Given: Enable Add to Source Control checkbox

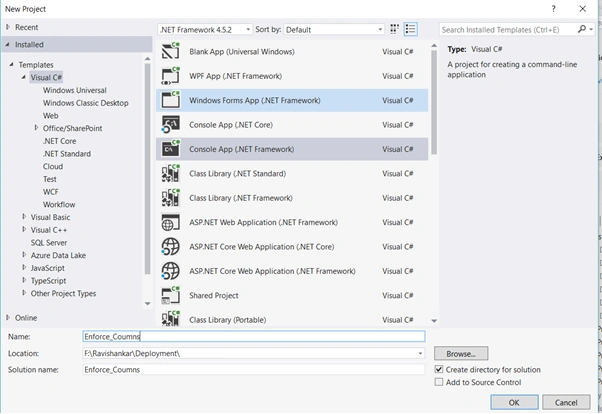Looking at the screenshot, I should pos(439,382).
